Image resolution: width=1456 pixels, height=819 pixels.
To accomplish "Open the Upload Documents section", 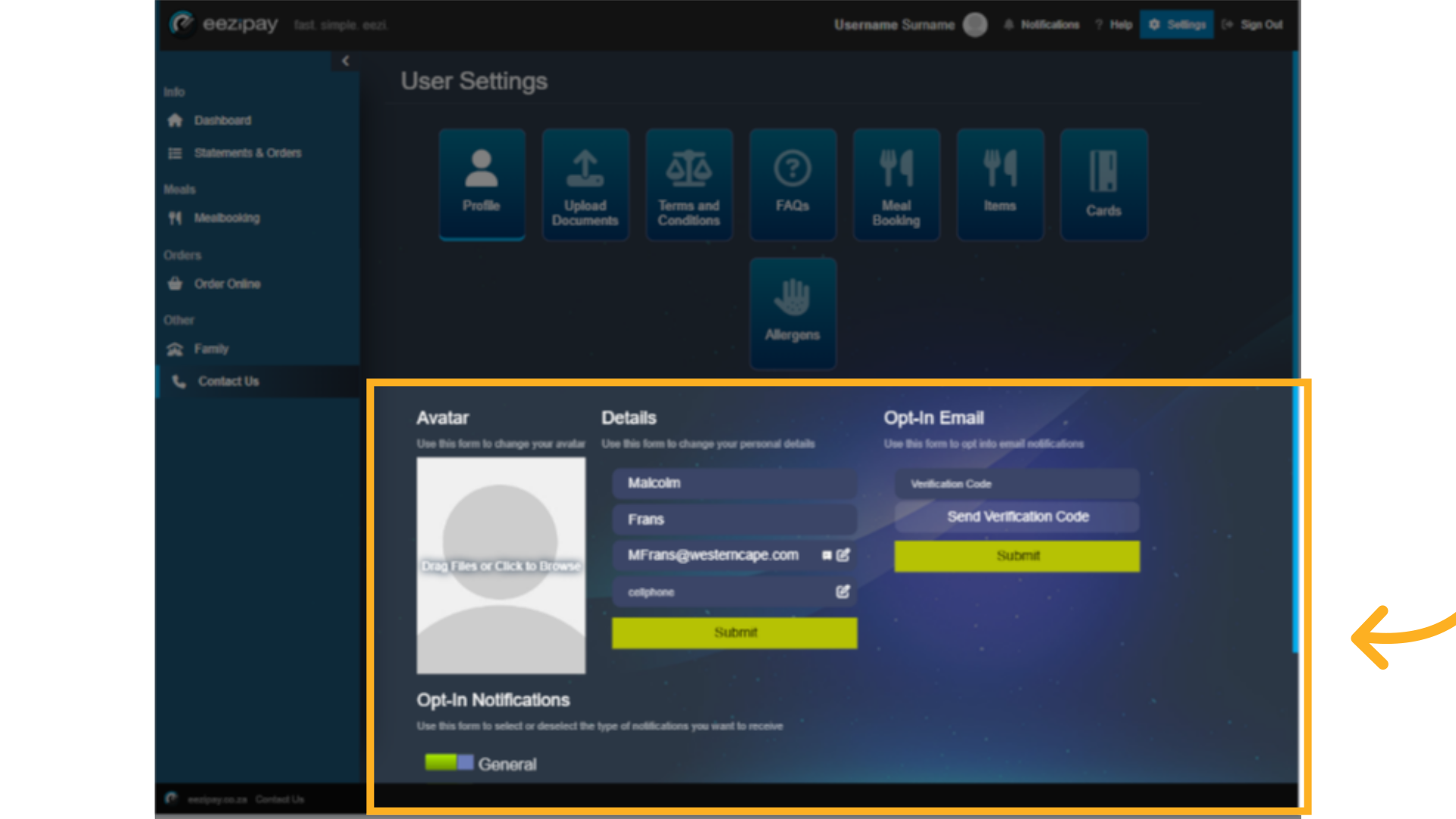I will [585, 184].
